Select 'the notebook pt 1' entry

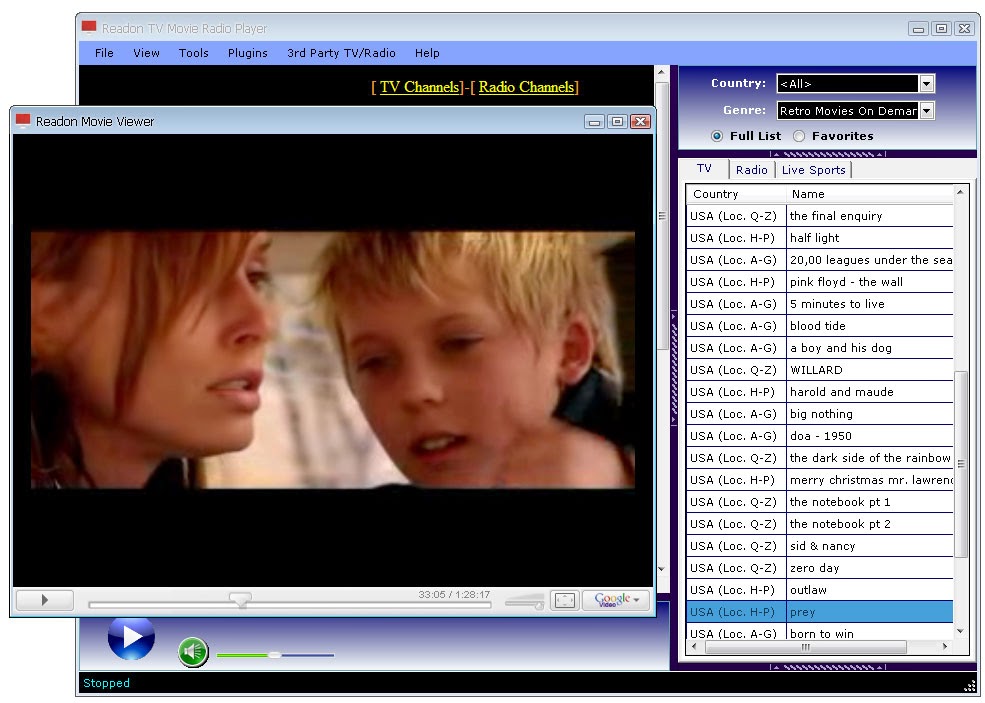click(819, 502)
